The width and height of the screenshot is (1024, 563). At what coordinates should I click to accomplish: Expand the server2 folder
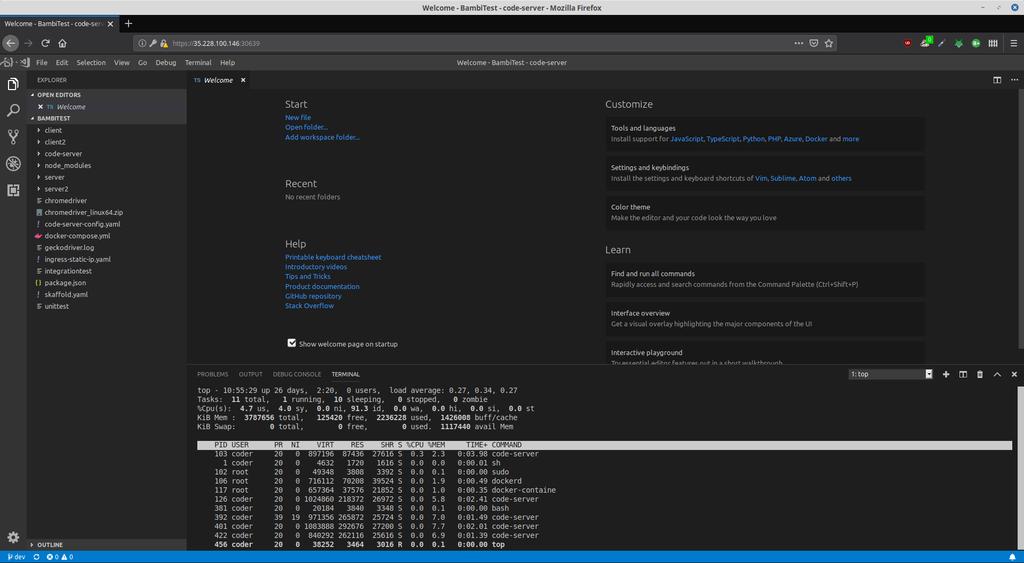point(108,189)
